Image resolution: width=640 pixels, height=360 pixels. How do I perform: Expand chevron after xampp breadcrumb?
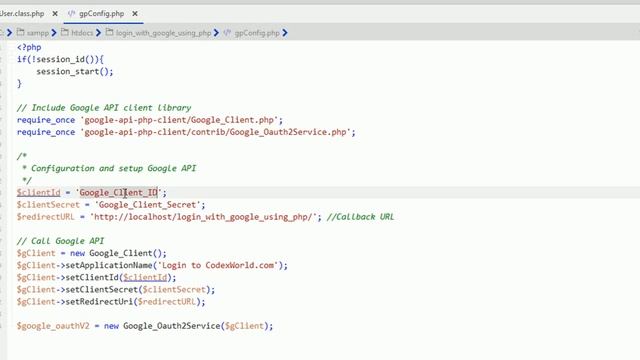click(x=54, y=33)
